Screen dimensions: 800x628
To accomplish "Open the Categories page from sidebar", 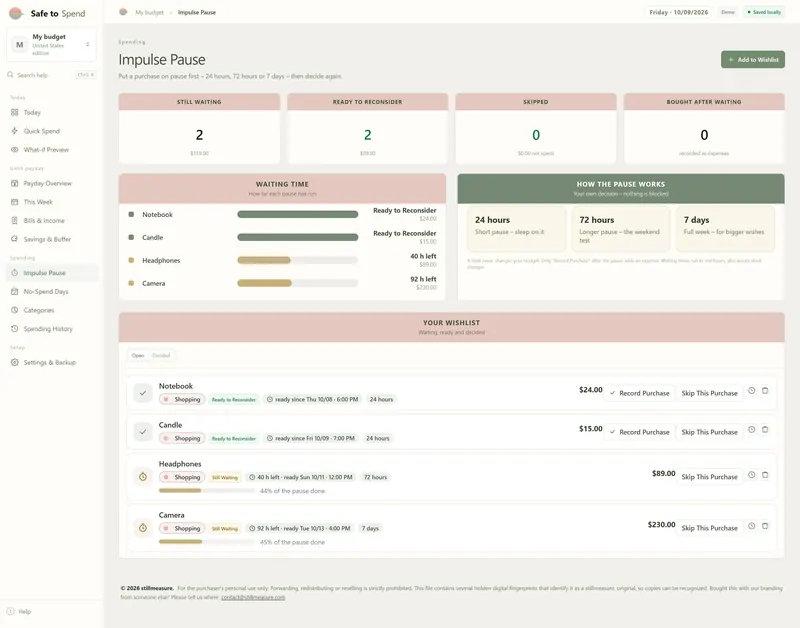I will 51,310.
